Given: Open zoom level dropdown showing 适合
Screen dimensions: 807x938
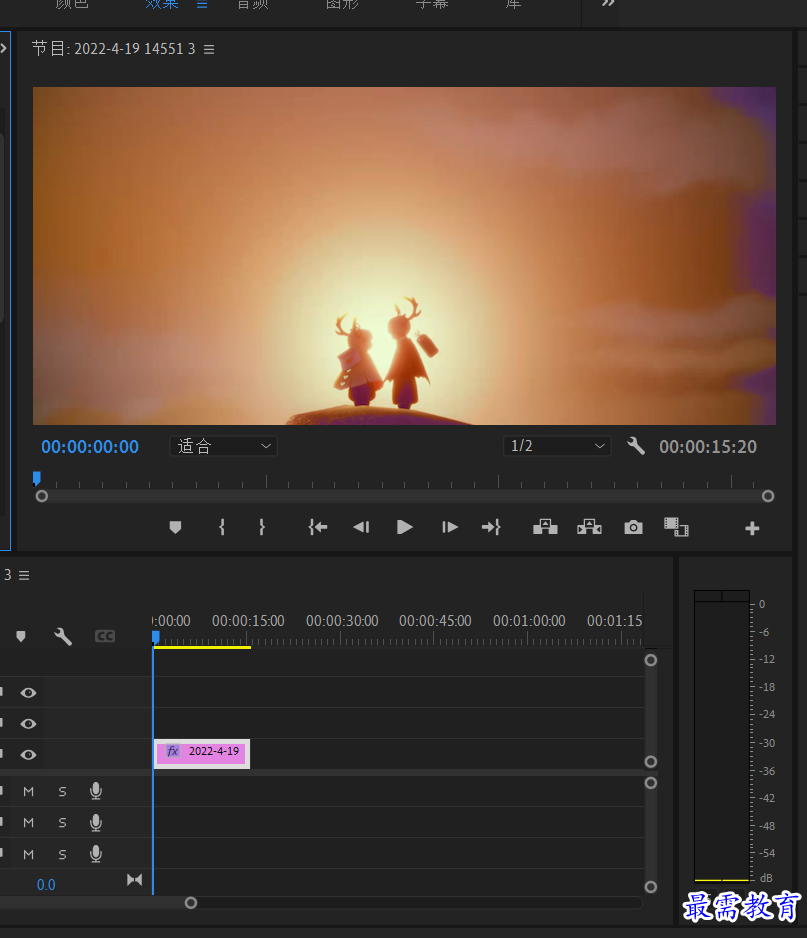Looking at the screenshot, I should pyautogui.click(x=223, y=446).
